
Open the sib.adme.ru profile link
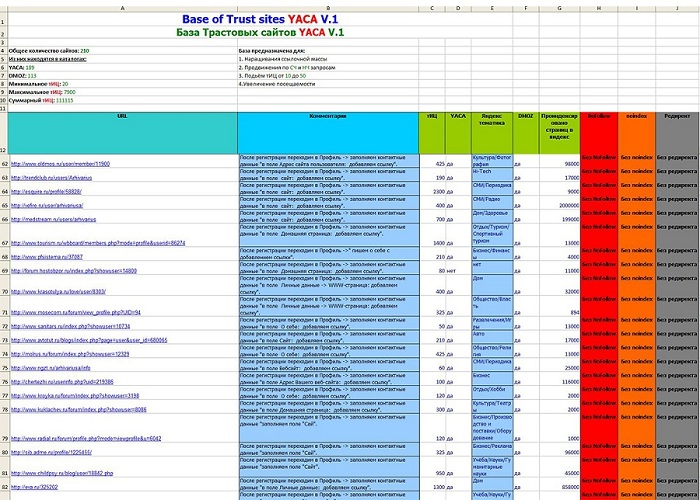point(51,452)
